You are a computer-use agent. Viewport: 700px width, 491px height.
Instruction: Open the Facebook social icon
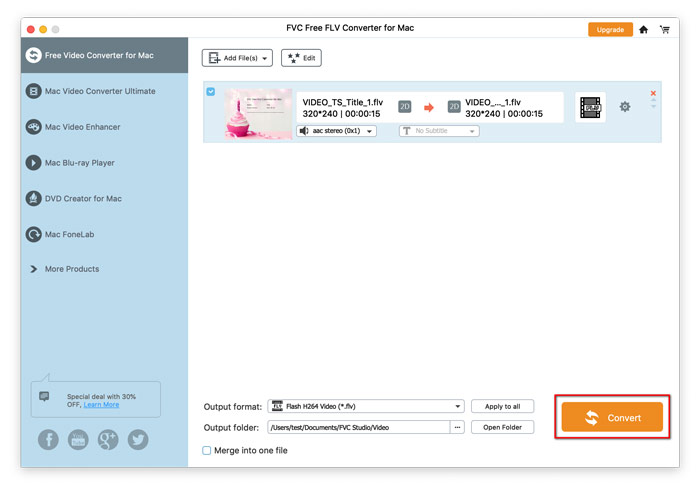pos(47,439)
